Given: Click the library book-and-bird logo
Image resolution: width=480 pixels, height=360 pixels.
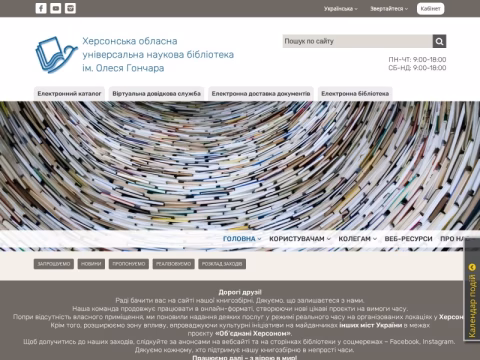Looking at the screenshot, I should tap(56, 55).
